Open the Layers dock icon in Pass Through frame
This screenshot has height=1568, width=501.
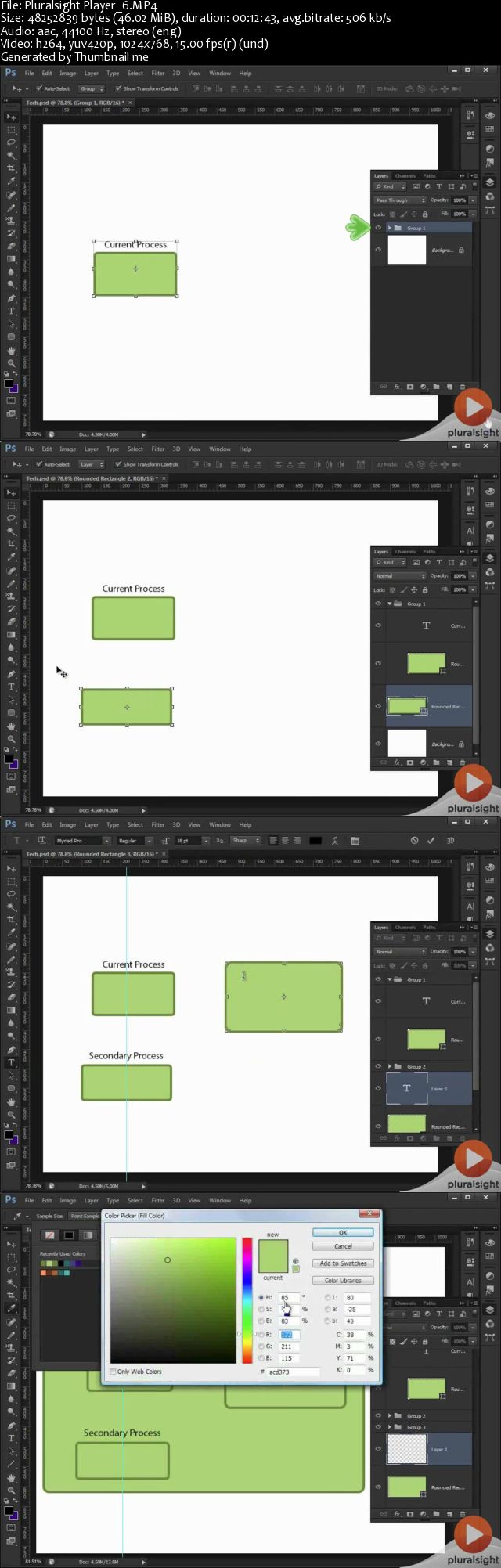pos(489,182)
